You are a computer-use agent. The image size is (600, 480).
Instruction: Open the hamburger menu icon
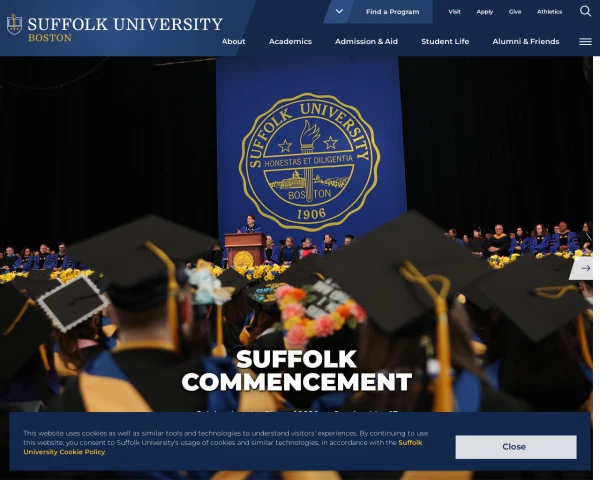click(x=585, y=41)
